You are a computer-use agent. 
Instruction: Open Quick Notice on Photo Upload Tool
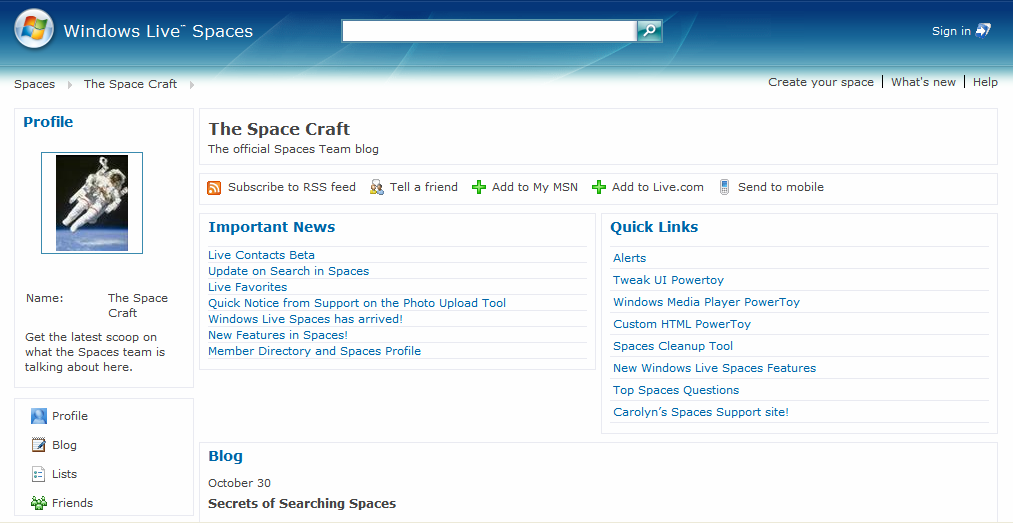(357, 303)
